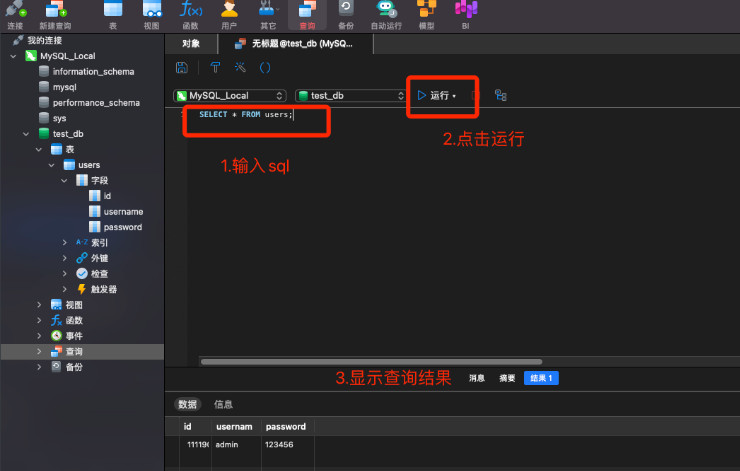740x471 pixels.
Task: Select the Result 1 tab
Action: (x=541, y=378)
